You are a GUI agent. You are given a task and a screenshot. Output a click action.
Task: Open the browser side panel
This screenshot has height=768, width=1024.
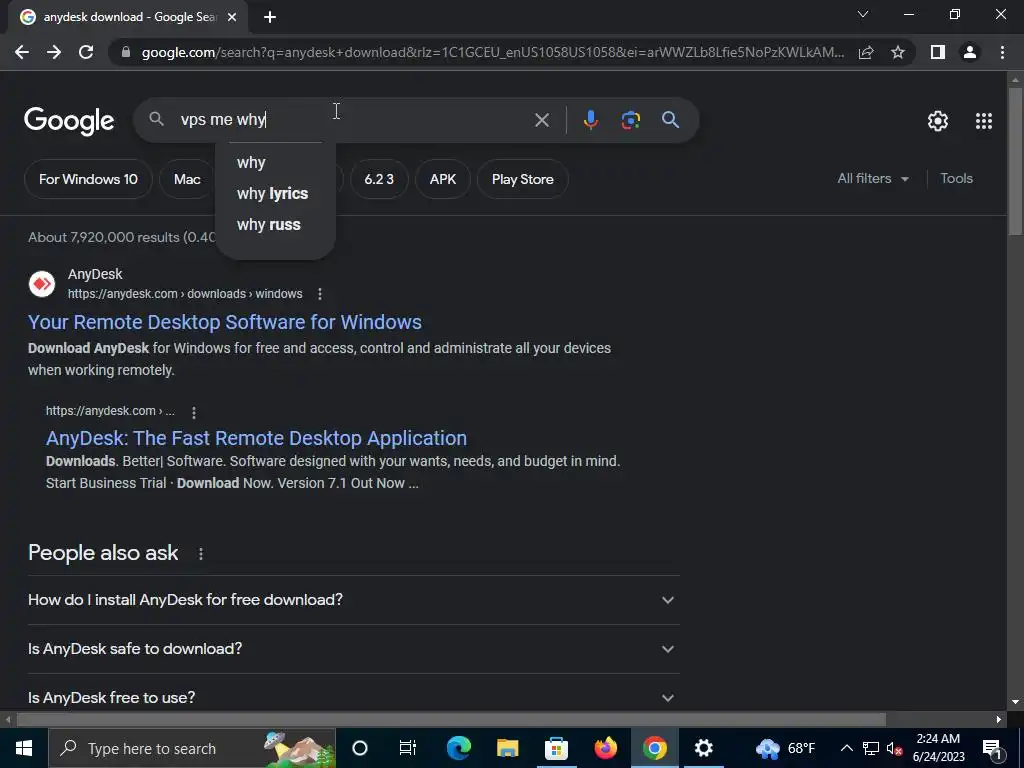pyautogui.click(x=938, y=52)
